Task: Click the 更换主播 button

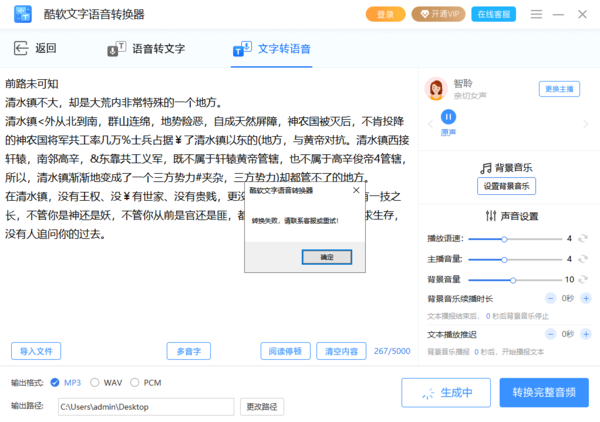Action: [x=560, y=89]
